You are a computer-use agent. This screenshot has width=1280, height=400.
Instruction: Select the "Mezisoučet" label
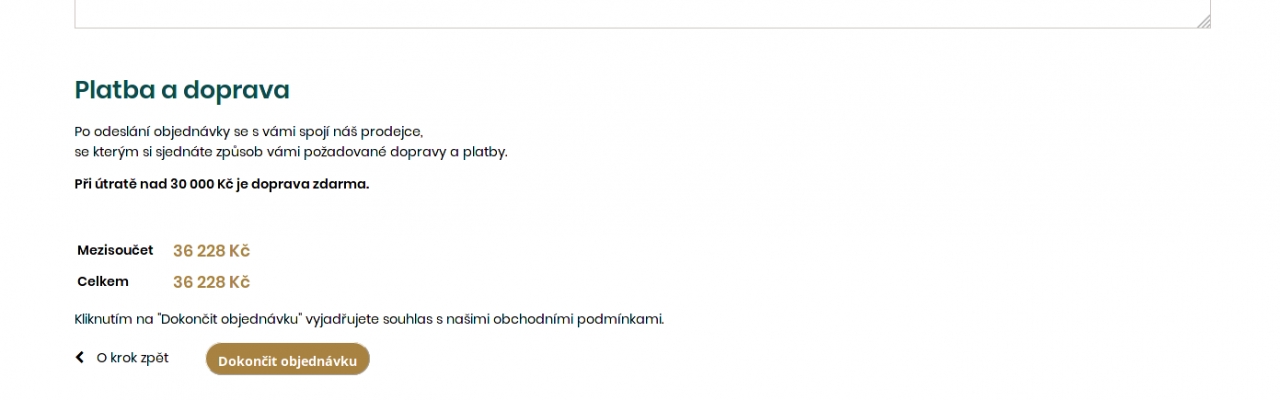115,250
